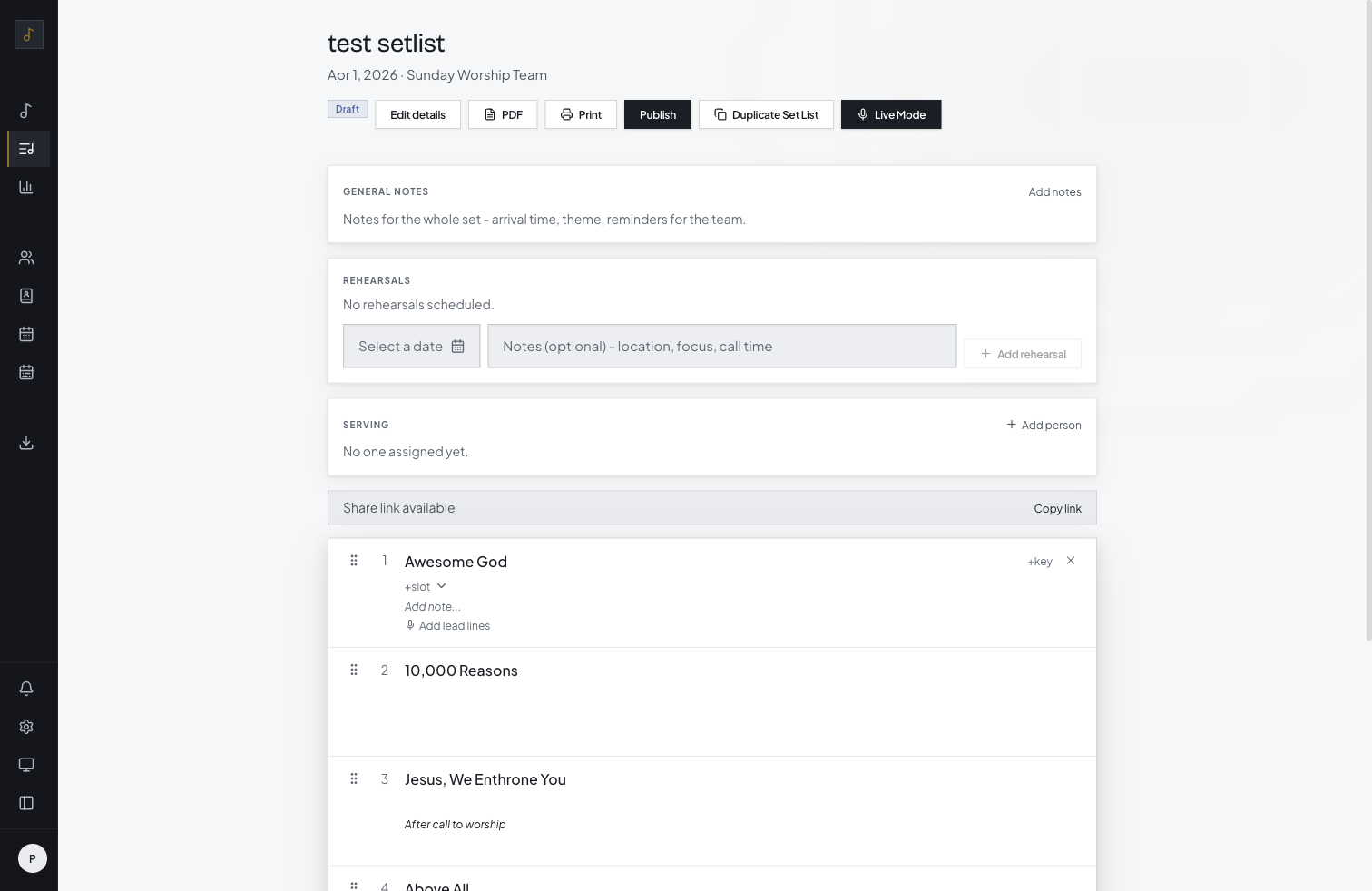This screenshot has width=1372, height=891.
Task: Copy the share link
Action: click(x=1057, y=508)
